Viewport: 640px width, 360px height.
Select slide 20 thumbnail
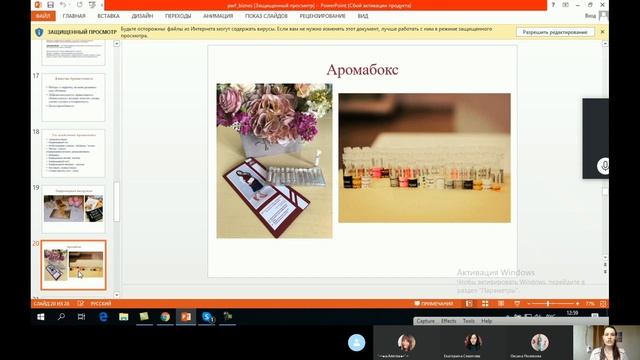[73, 265]
